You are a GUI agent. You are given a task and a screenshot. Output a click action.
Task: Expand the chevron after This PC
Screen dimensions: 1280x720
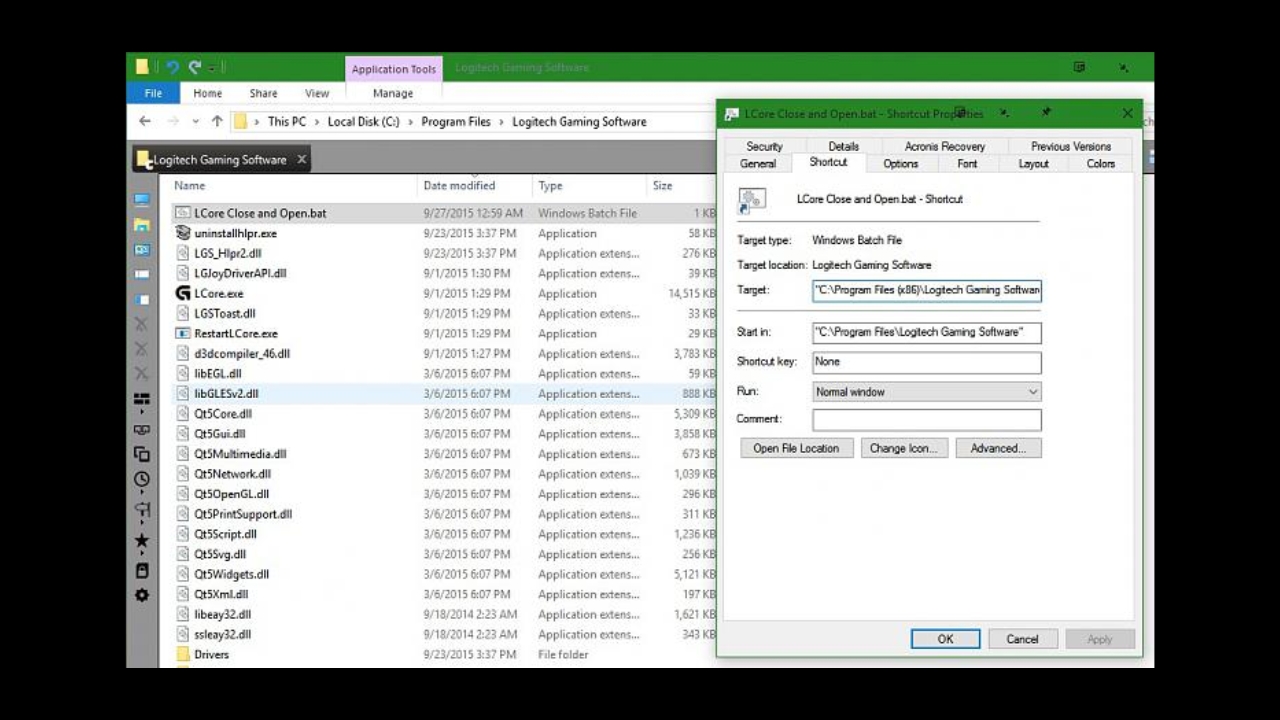317,121
